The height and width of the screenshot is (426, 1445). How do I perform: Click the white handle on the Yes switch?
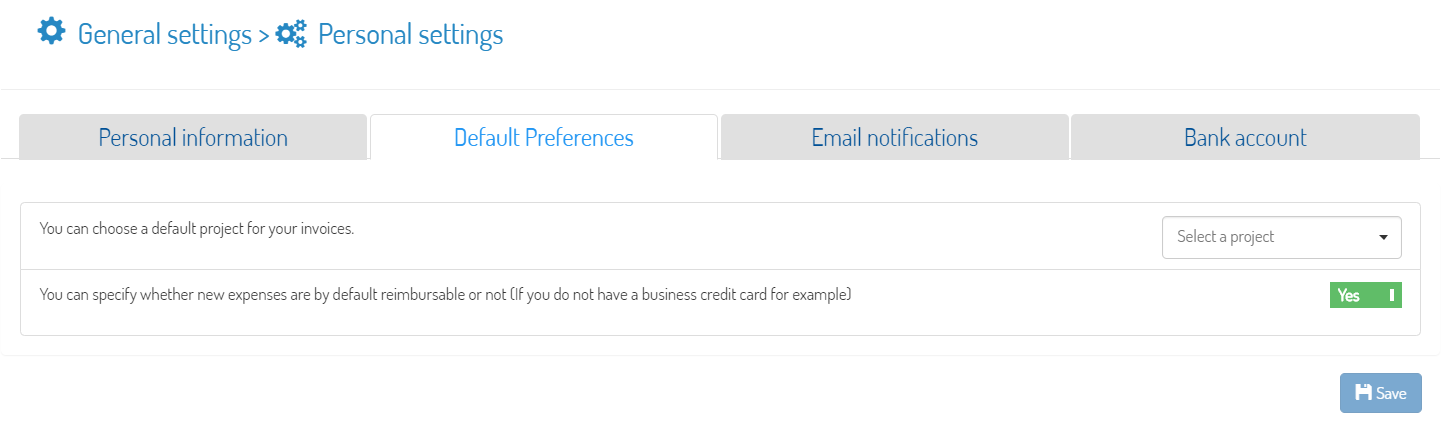pos(1391,295)
